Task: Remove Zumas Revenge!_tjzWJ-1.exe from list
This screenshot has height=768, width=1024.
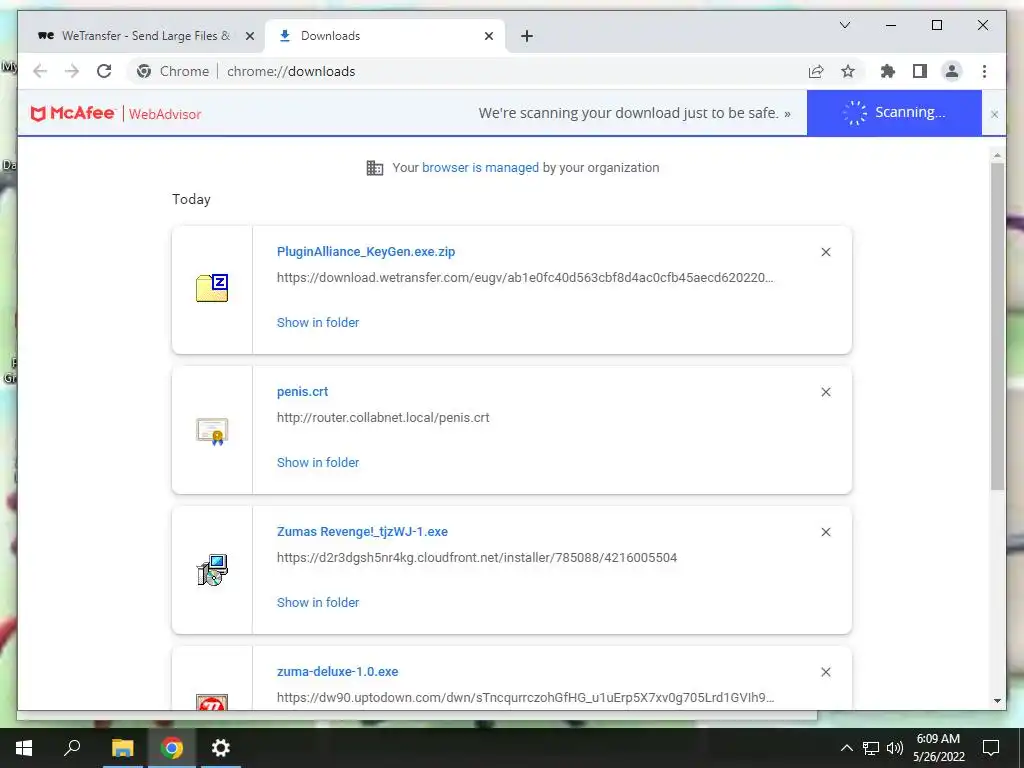Action: (x=825, y=532)
